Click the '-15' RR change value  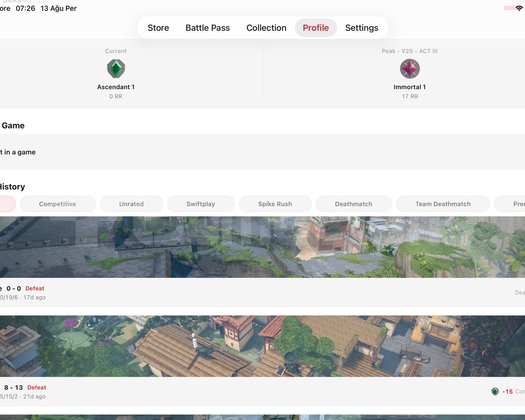click(508, 392)
